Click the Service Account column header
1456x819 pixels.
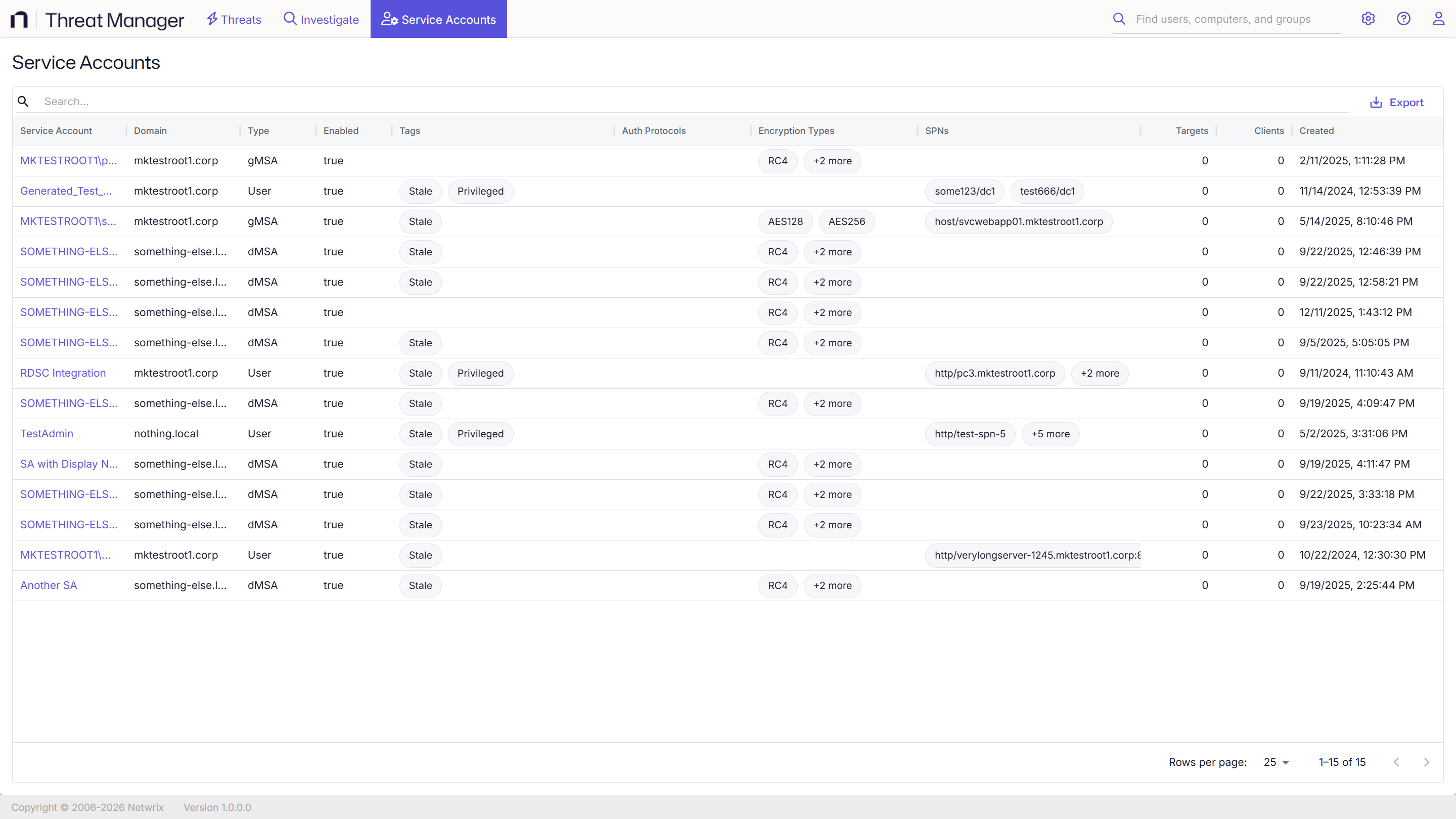[x=56, y=130]
